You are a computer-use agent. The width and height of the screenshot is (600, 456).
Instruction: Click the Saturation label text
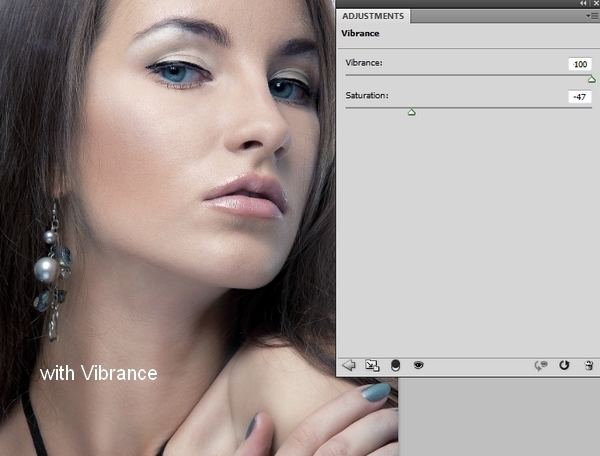(x=367, y=96)
